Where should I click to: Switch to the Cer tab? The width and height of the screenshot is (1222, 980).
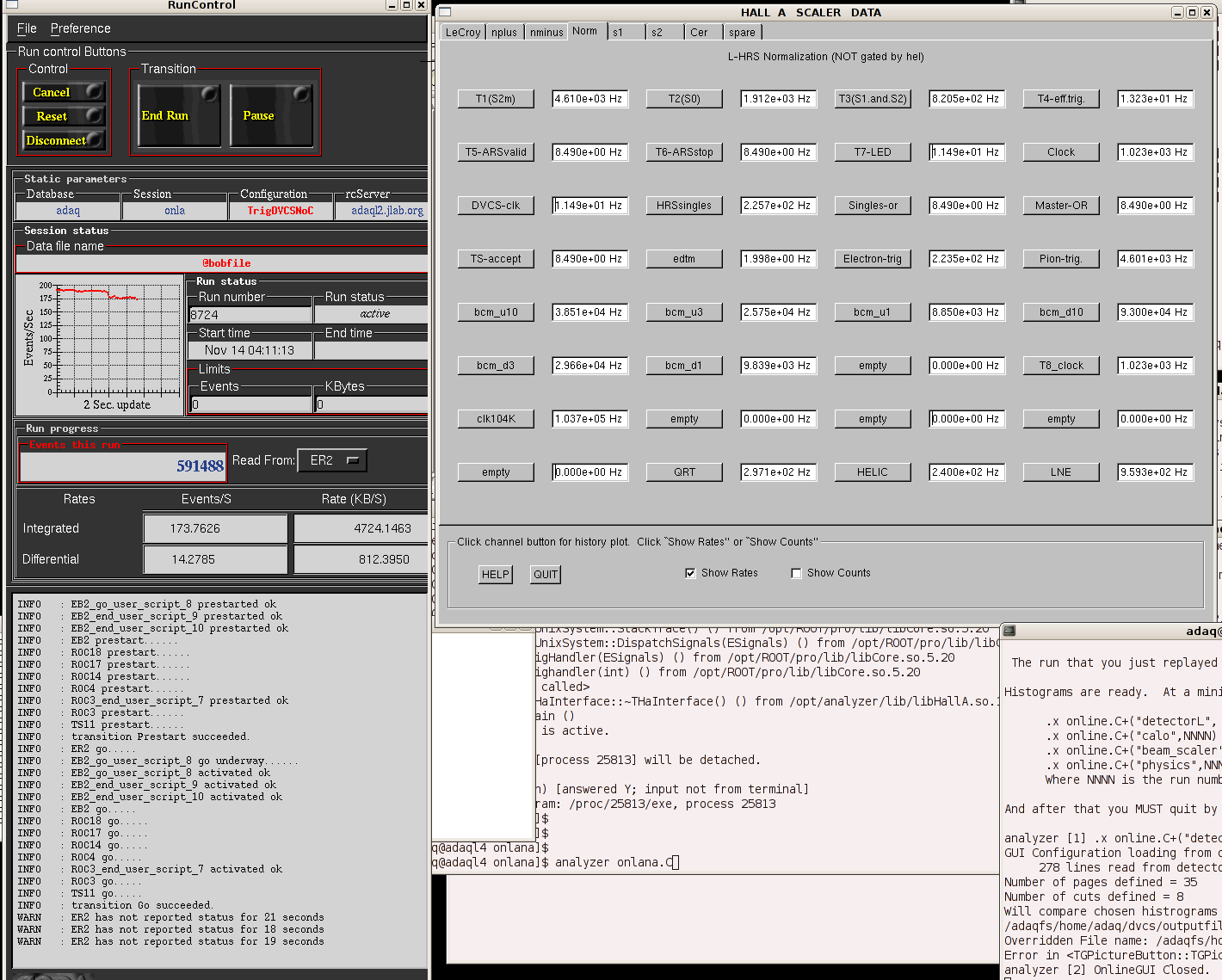704,32
